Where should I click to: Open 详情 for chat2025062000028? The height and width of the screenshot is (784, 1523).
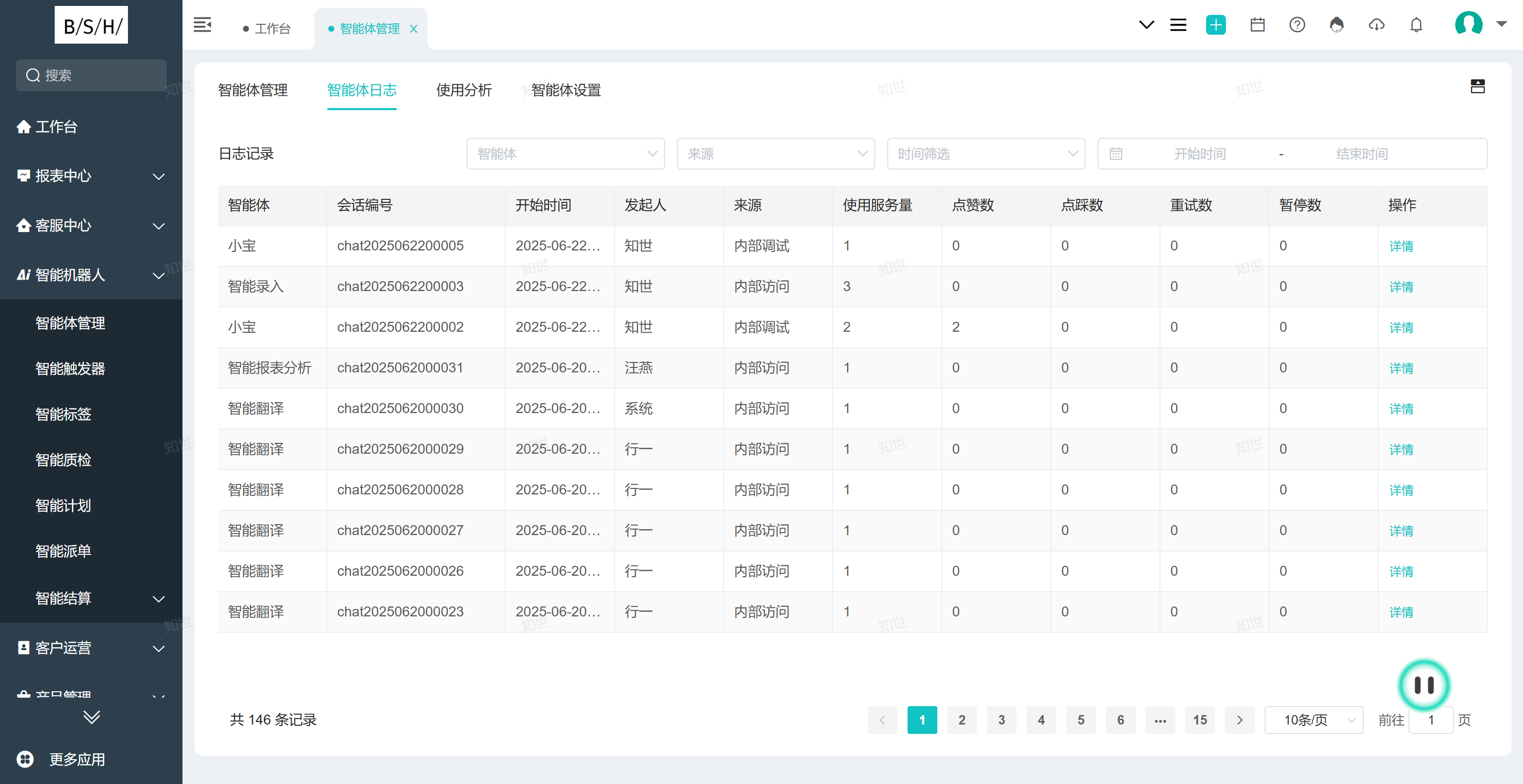[x=1401, y=490]
